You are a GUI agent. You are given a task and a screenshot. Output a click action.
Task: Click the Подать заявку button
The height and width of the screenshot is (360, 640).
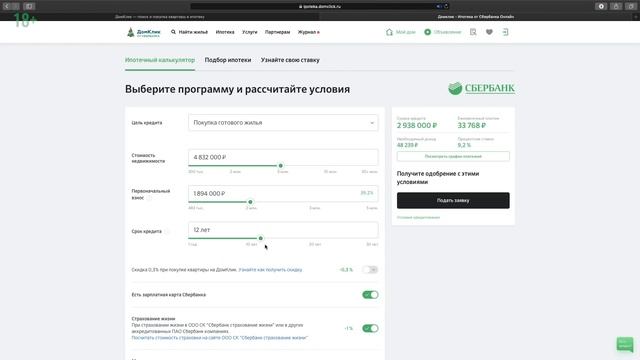pos(453,200)
